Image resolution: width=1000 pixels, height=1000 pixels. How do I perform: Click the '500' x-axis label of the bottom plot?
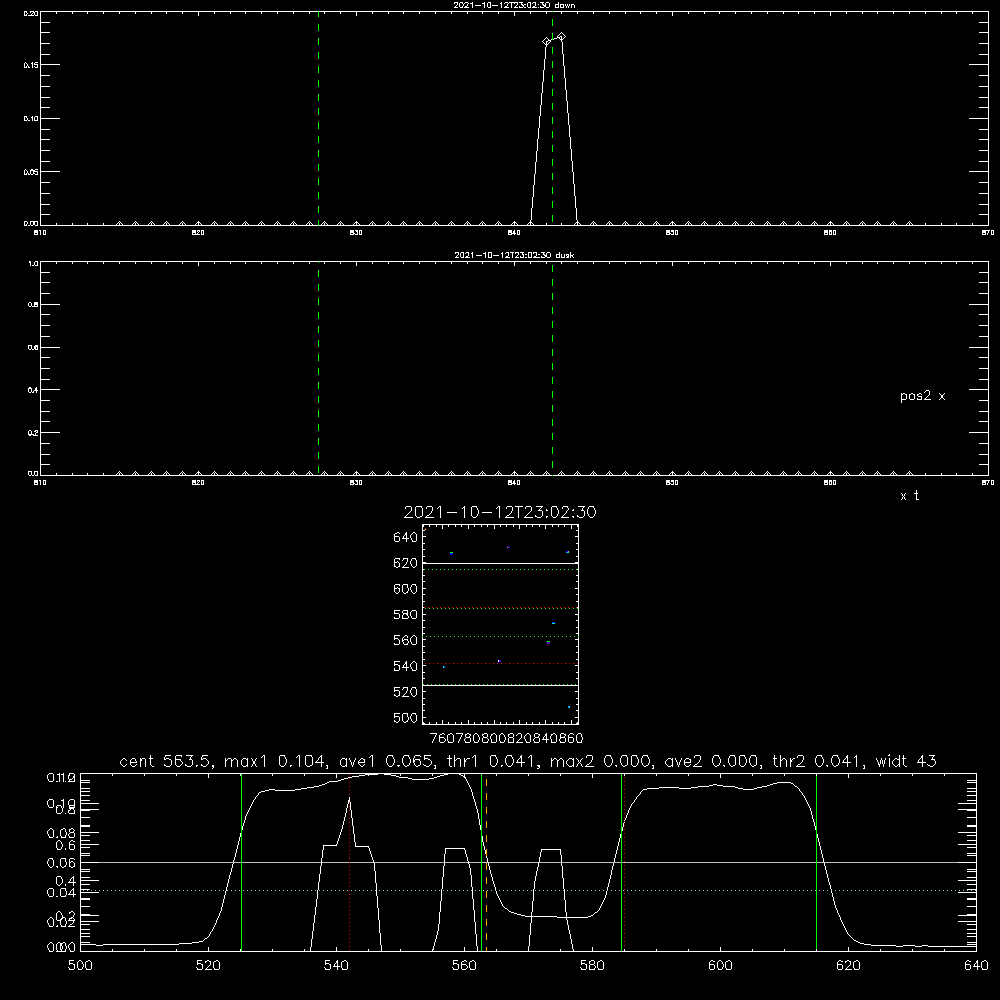click(80, 966)
